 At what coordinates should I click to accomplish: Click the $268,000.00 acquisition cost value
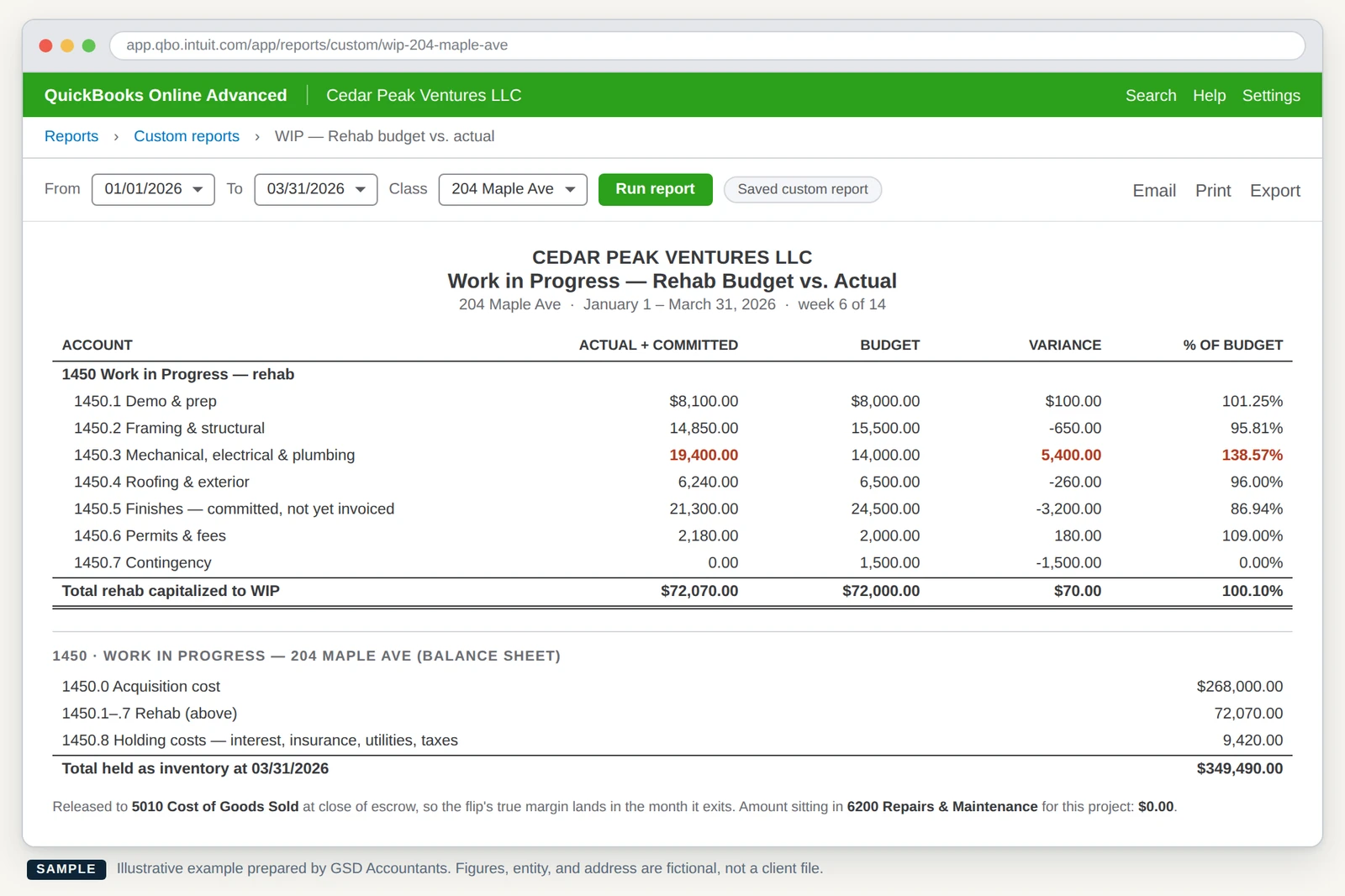point(1240,687)
